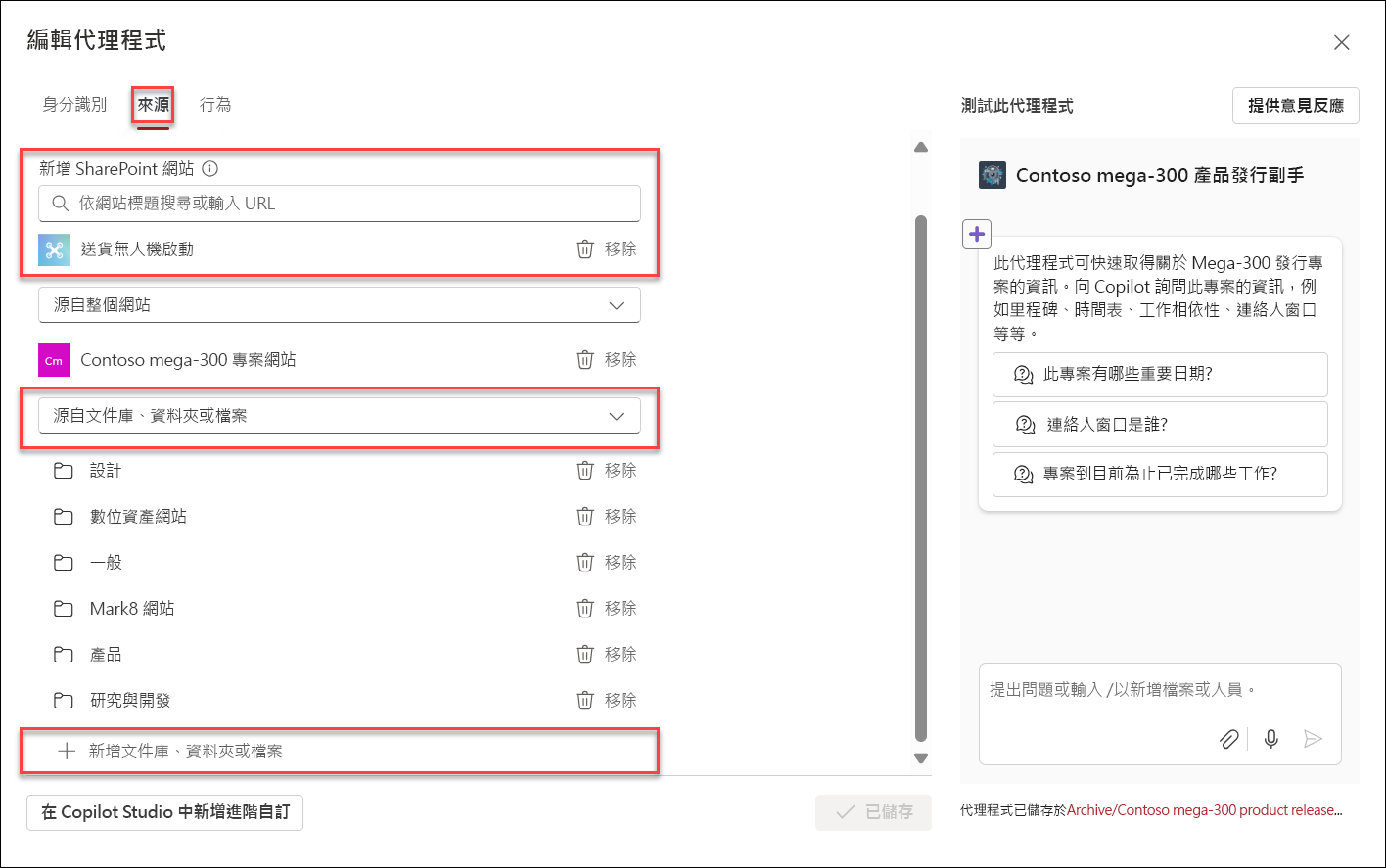Click the vertical scrollbar thumb in sources list
Viewport: 1386px width, 868px height.
(x=920, y=478)
